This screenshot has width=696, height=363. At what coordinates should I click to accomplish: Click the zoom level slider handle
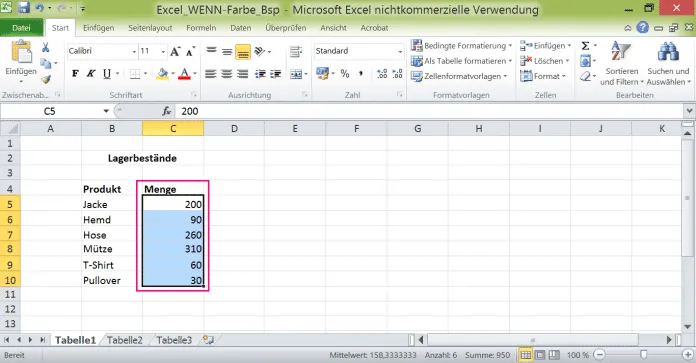click(643, 355)
